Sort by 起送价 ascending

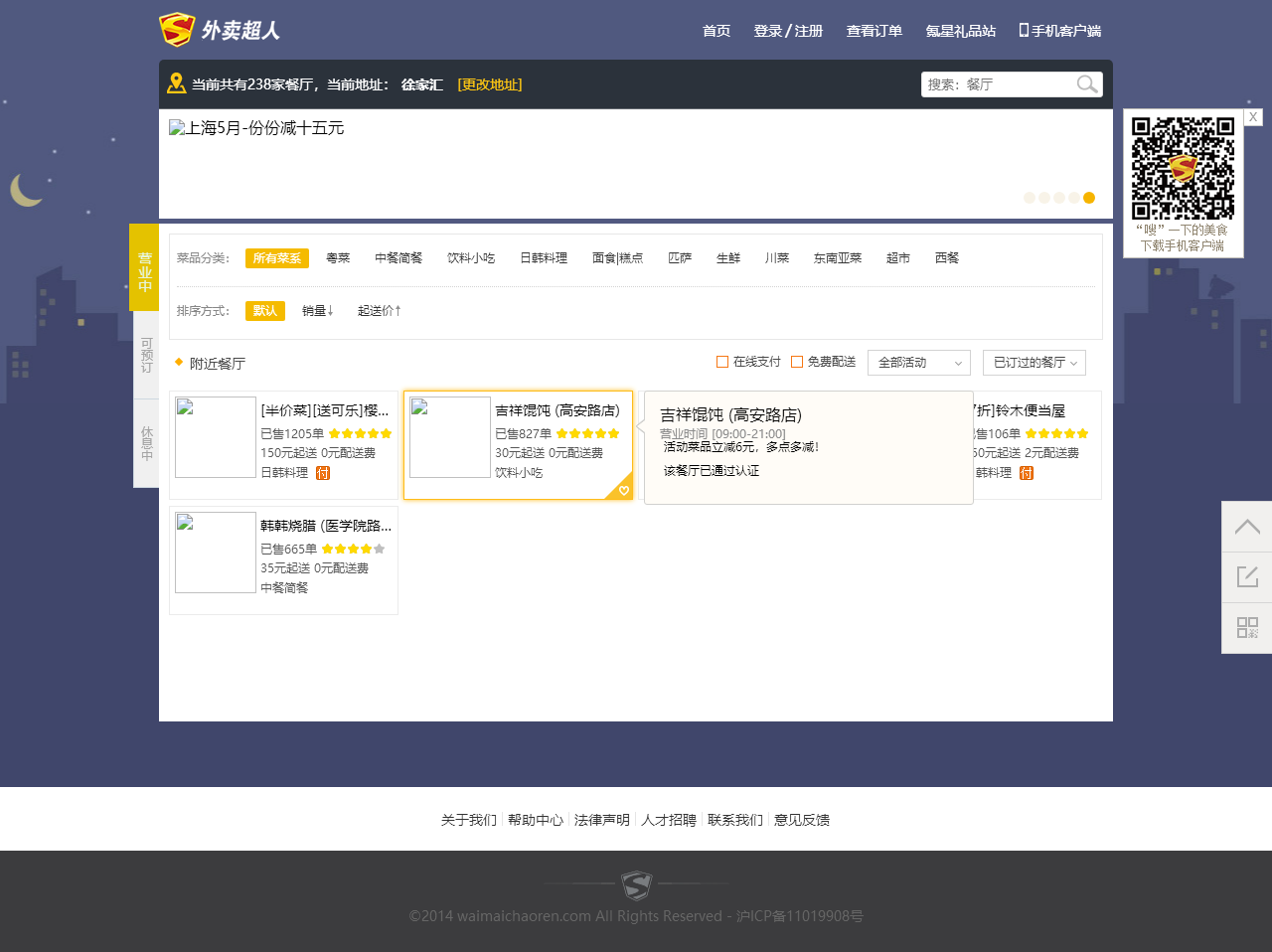380,311
